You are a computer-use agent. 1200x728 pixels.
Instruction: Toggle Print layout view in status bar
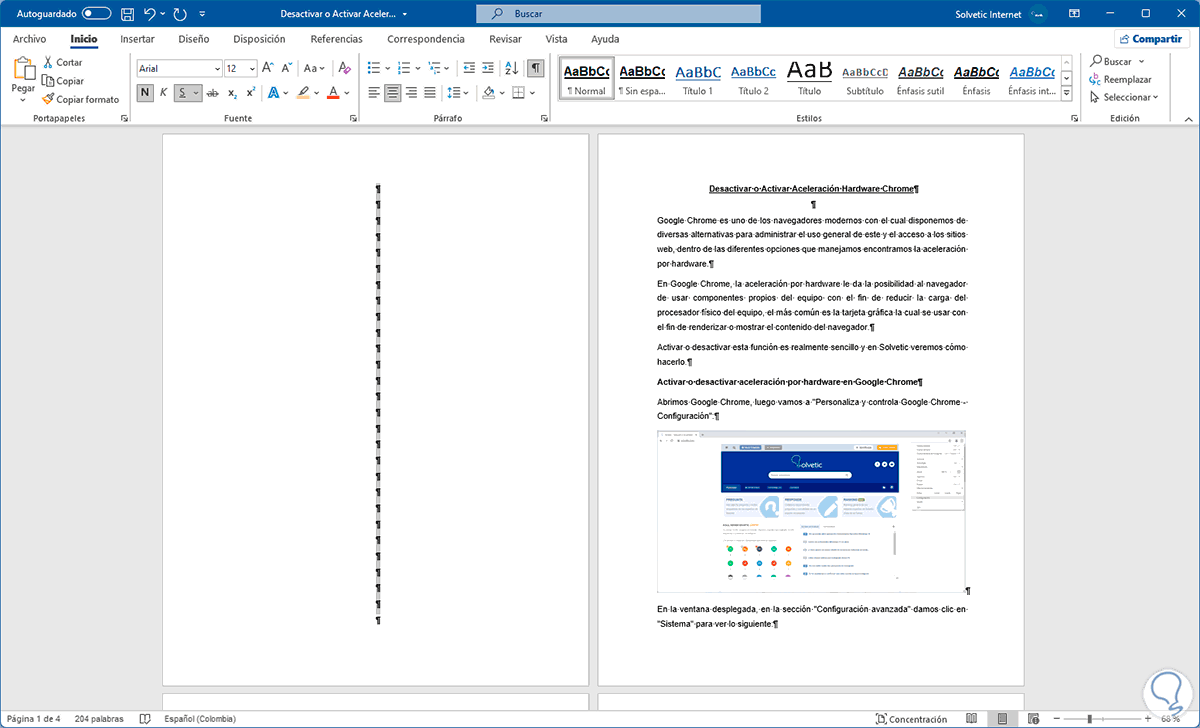1002,718
